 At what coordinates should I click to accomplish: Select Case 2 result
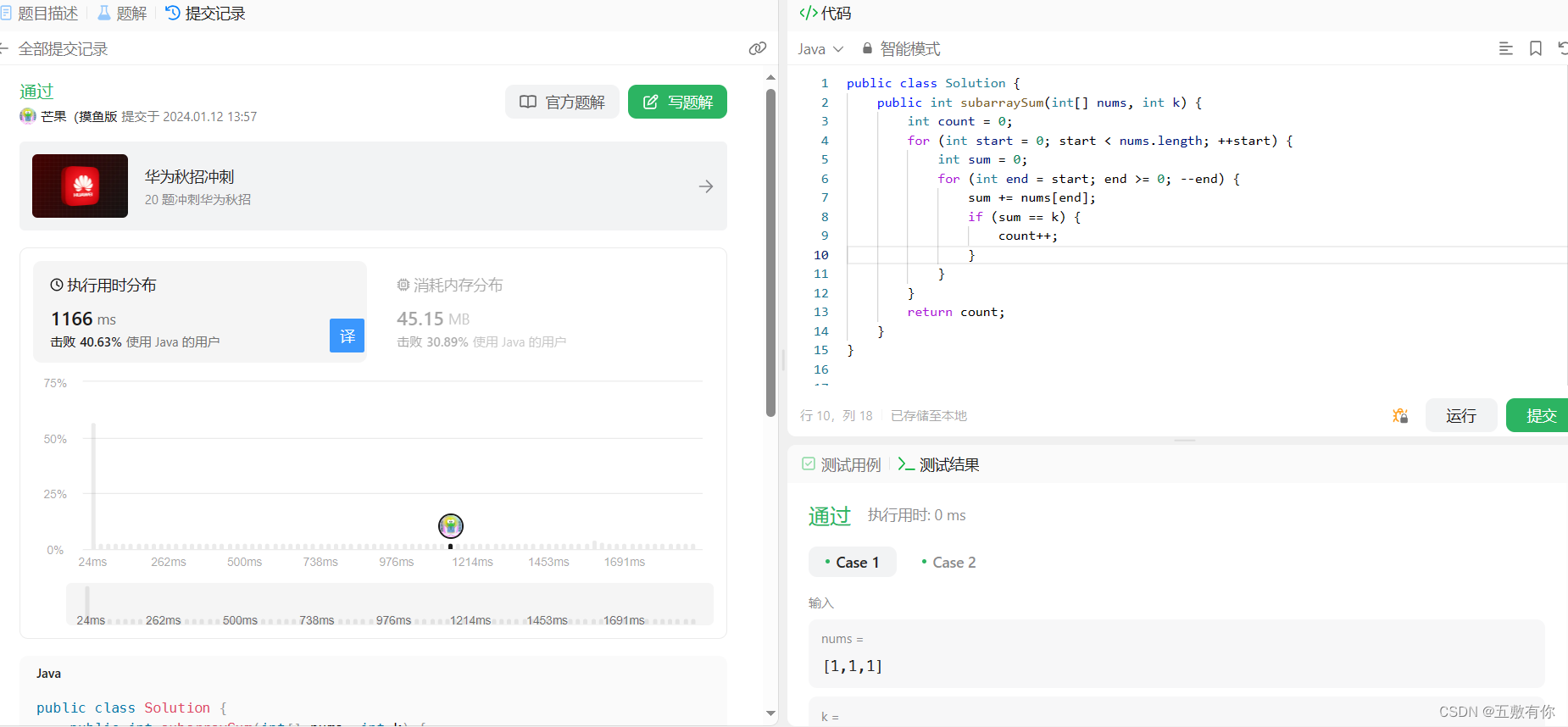948,562
